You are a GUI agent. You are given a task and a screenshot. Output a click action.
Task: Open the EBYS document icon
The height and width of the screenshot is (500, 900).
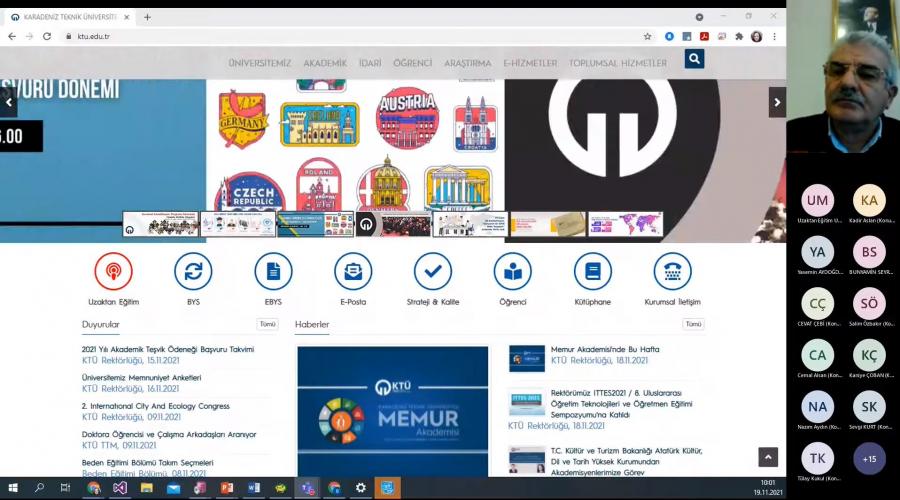click(273, 271)
